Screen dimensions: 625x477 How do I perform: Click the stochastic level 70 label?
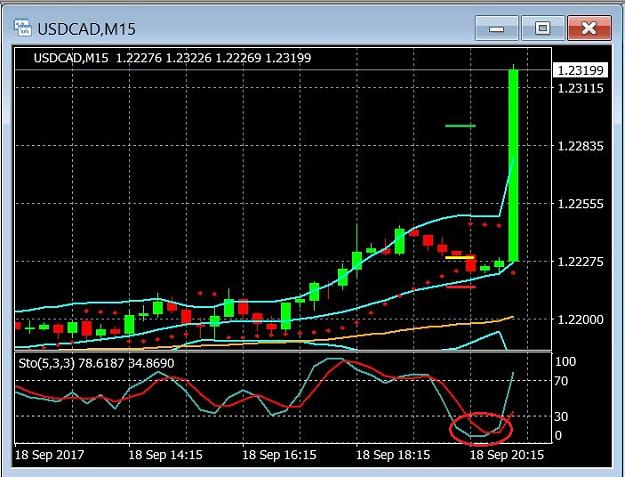[562, 381]
